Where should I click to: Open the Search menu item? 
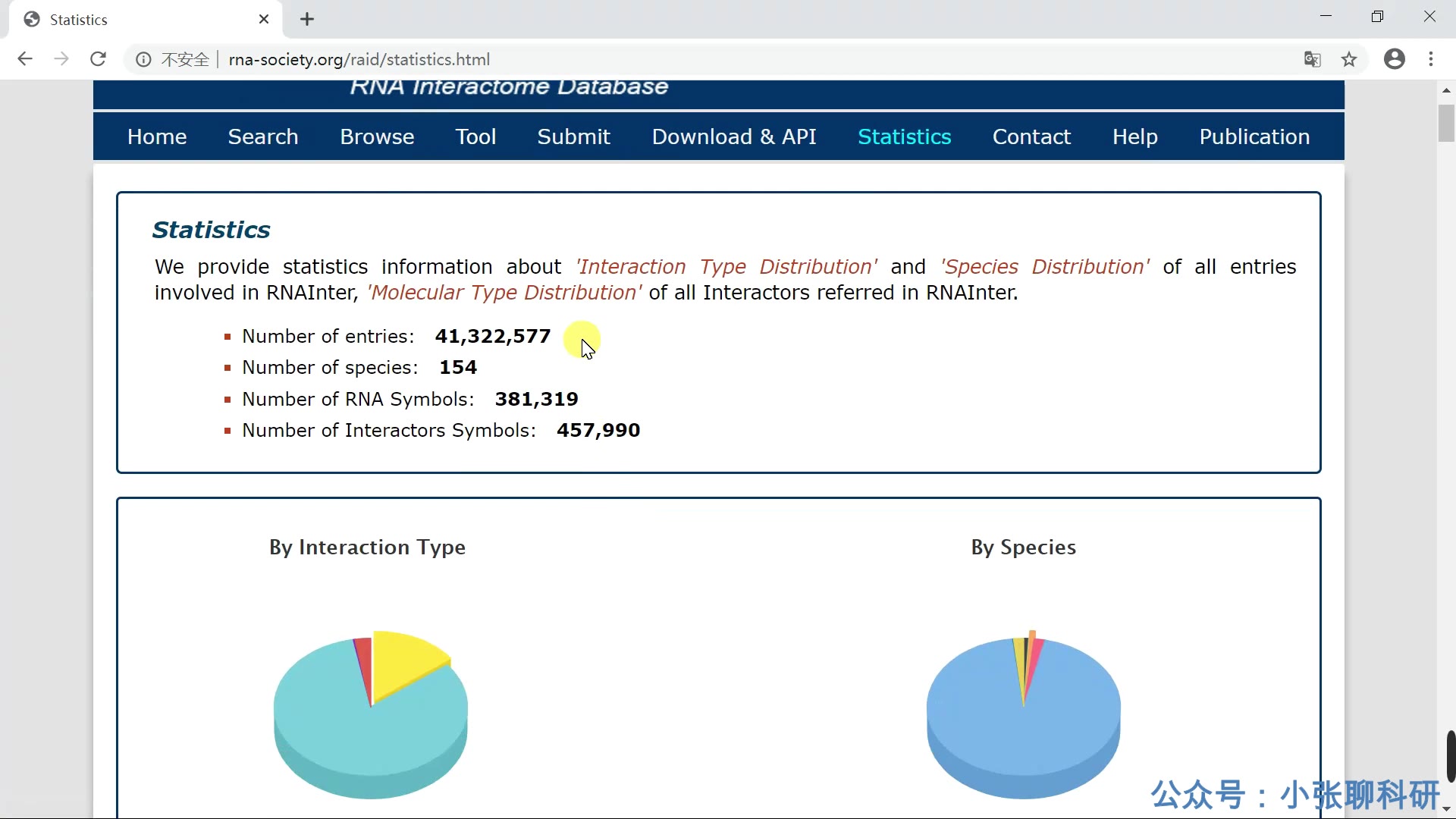(x=263, y=136)
